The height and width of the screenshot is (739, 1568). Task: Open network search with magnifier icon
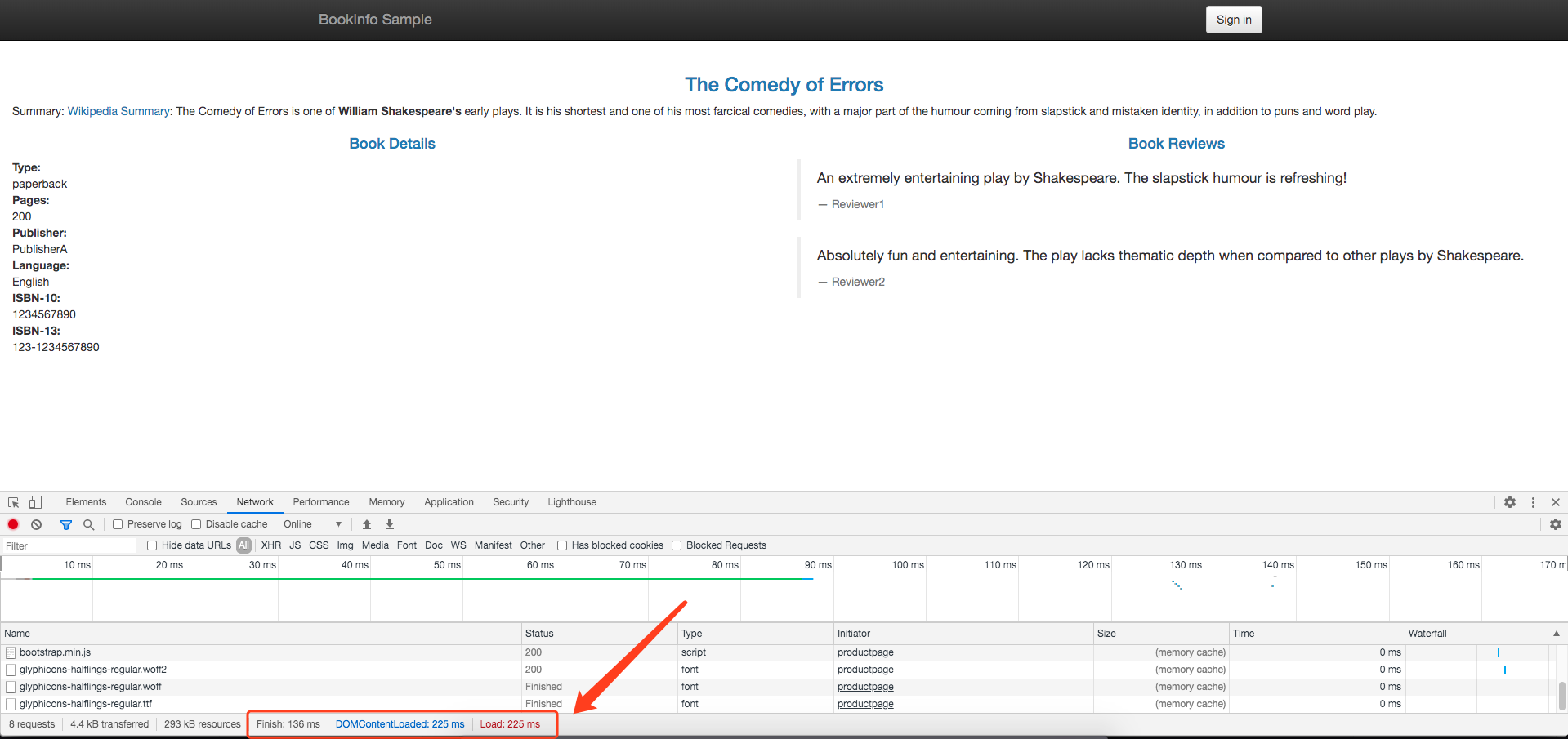click(x=89, y=524)
